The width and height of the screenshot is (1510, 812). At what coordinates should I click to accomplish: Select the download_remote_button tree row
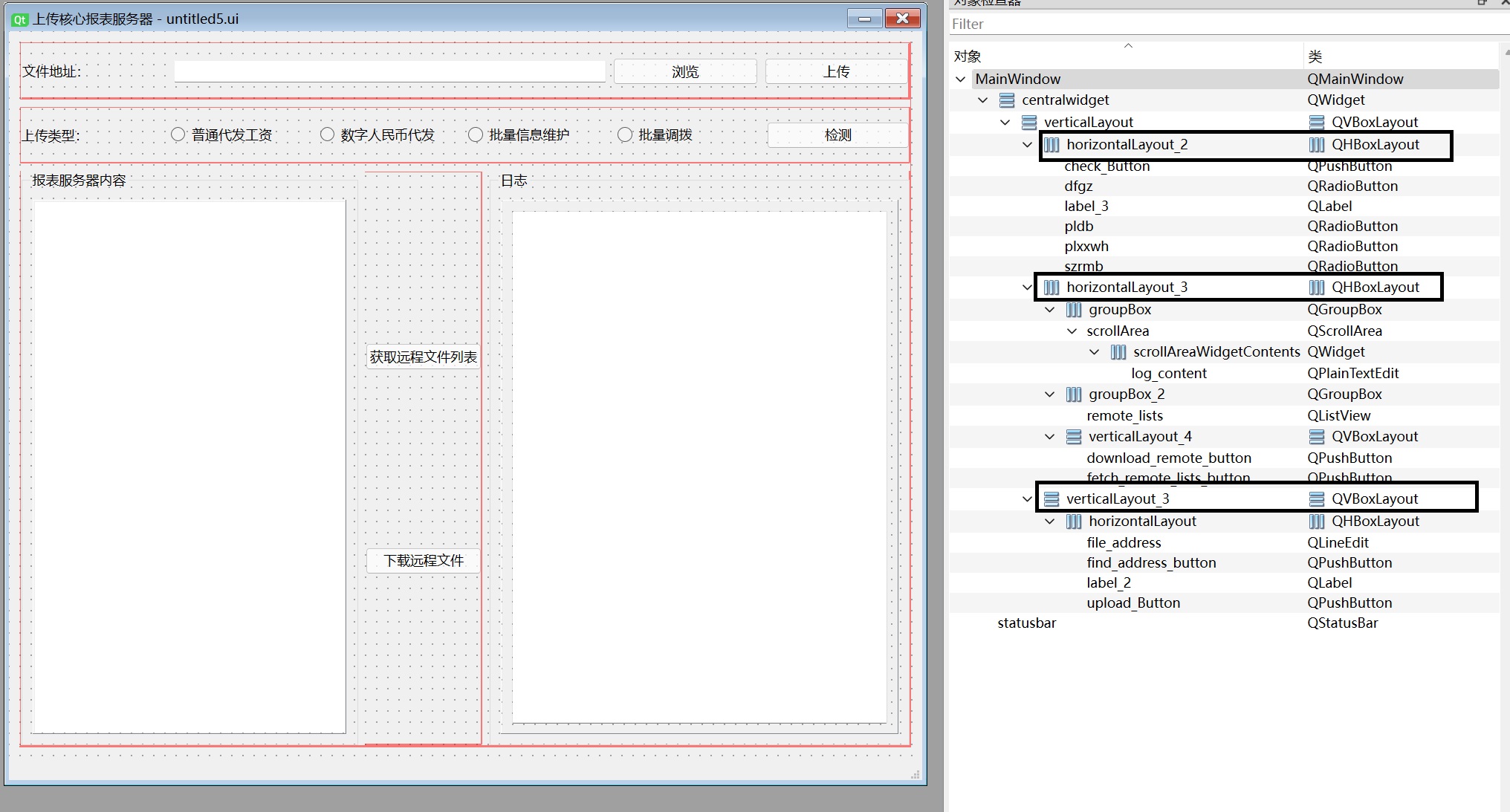click(x=1224, y=458)
